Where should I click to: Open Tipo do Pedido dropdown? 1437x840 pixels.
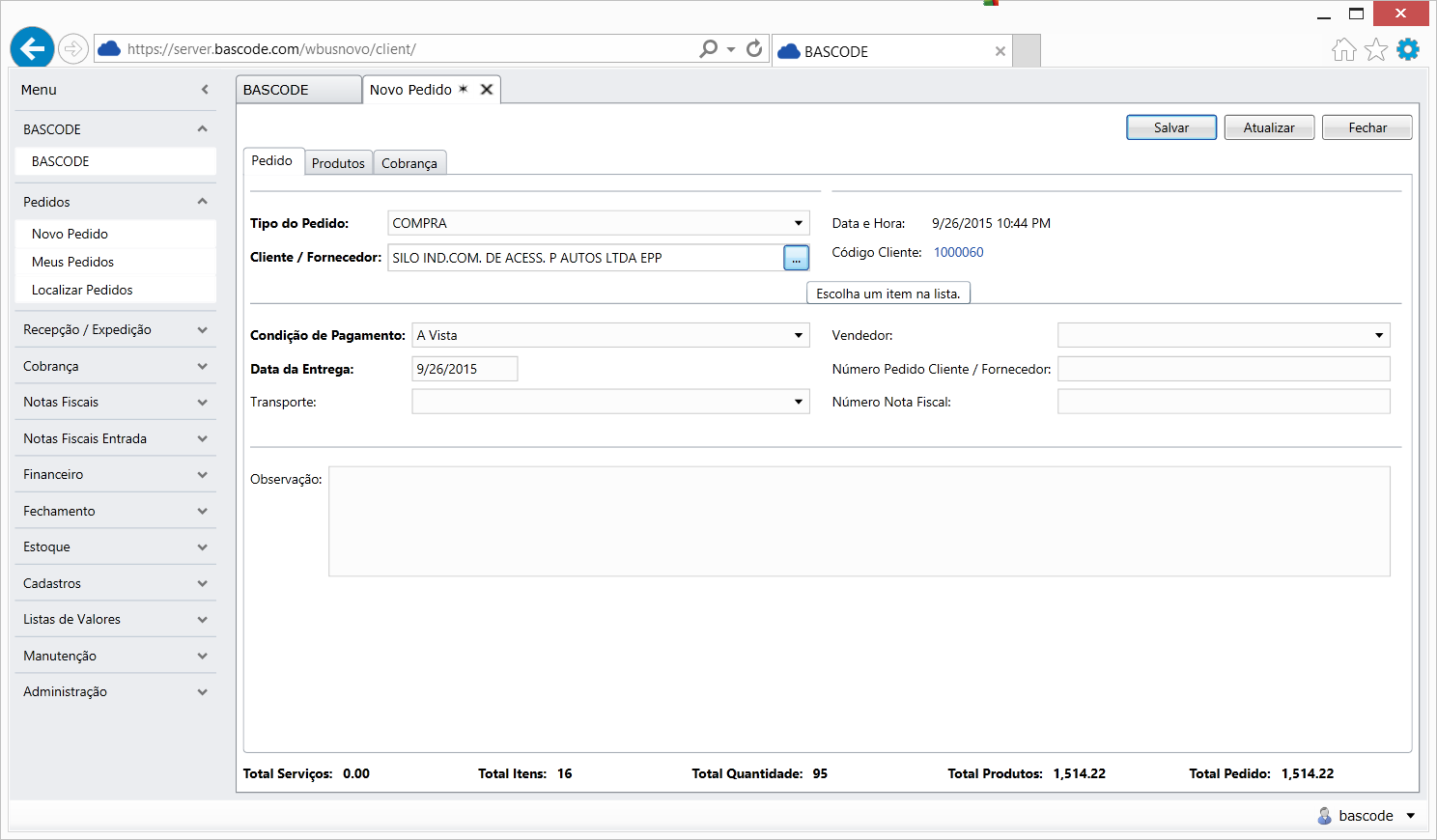(799, 223)
